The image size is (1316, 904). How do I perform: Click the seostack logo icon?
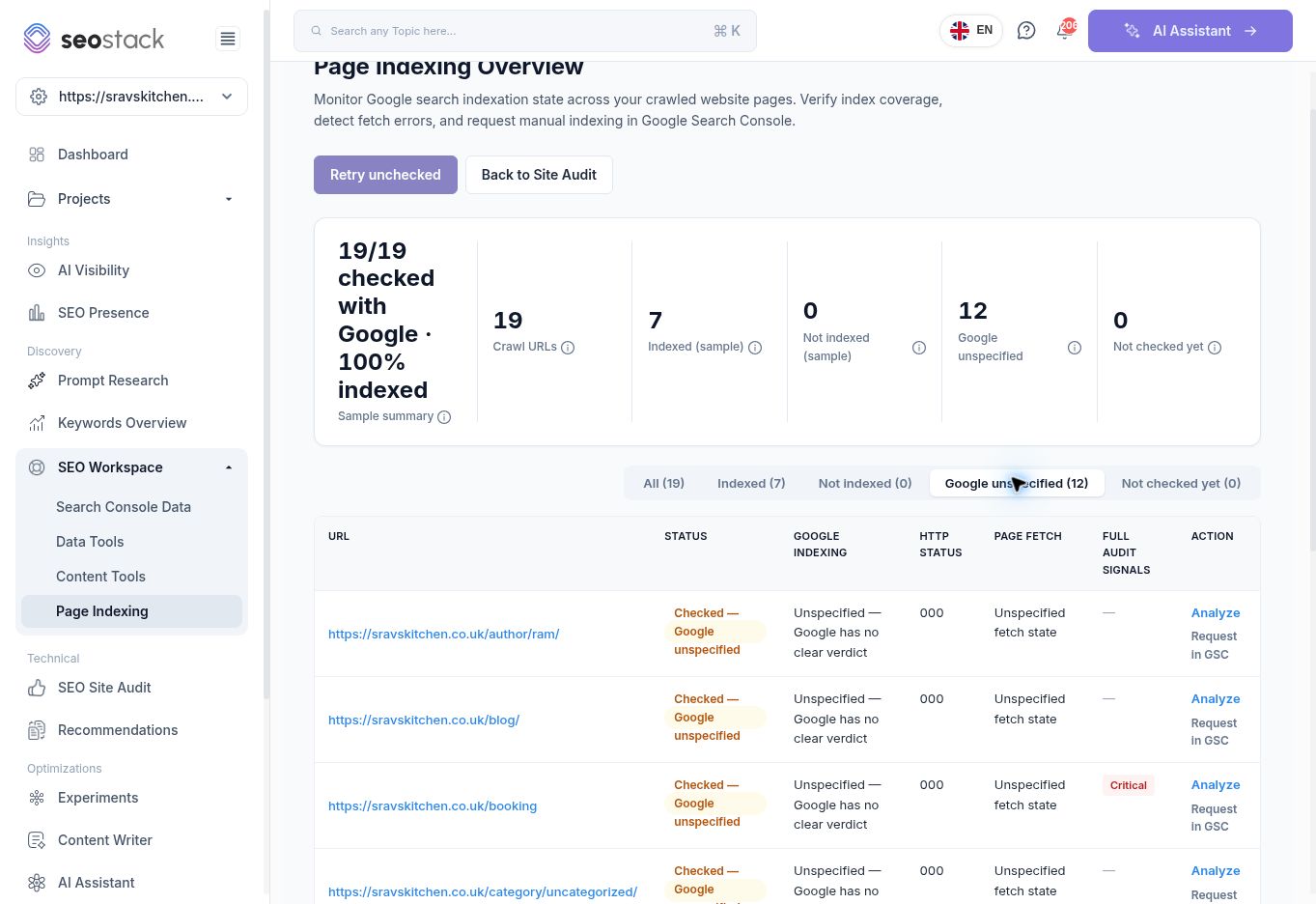click(37, 39)
